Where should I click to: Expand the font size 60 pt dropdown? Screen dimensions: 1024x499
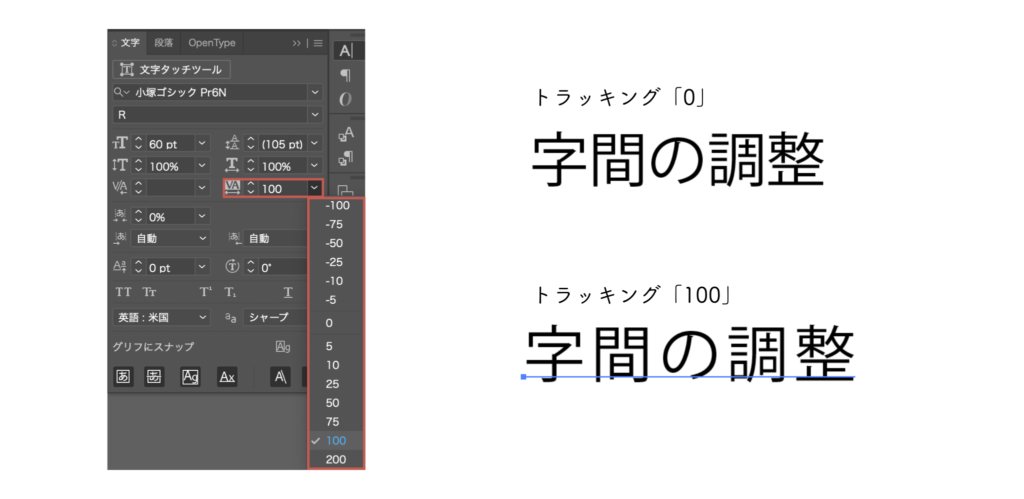(203, 144)
